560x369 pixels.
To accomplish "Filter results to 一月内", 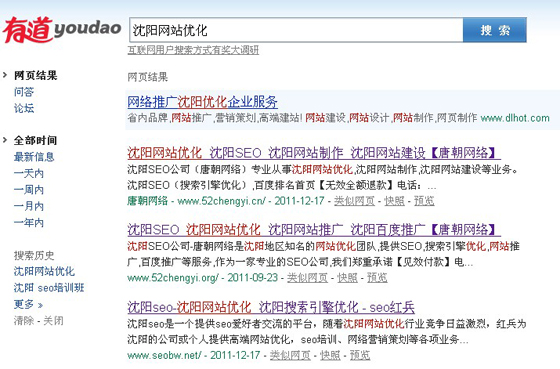I will [x=29, y=206].
